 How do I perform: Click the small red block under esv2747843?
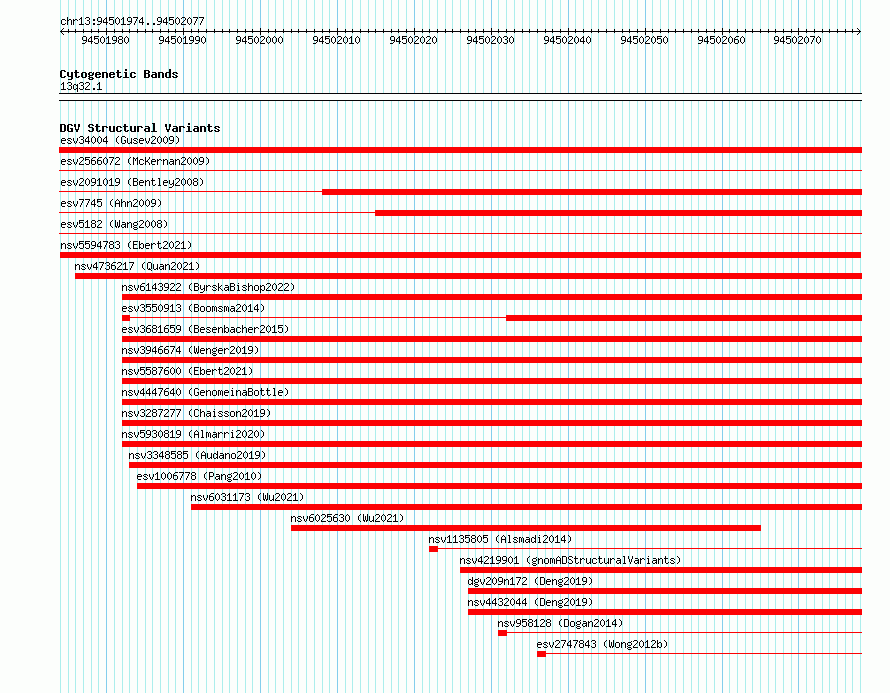click(541, 654)
